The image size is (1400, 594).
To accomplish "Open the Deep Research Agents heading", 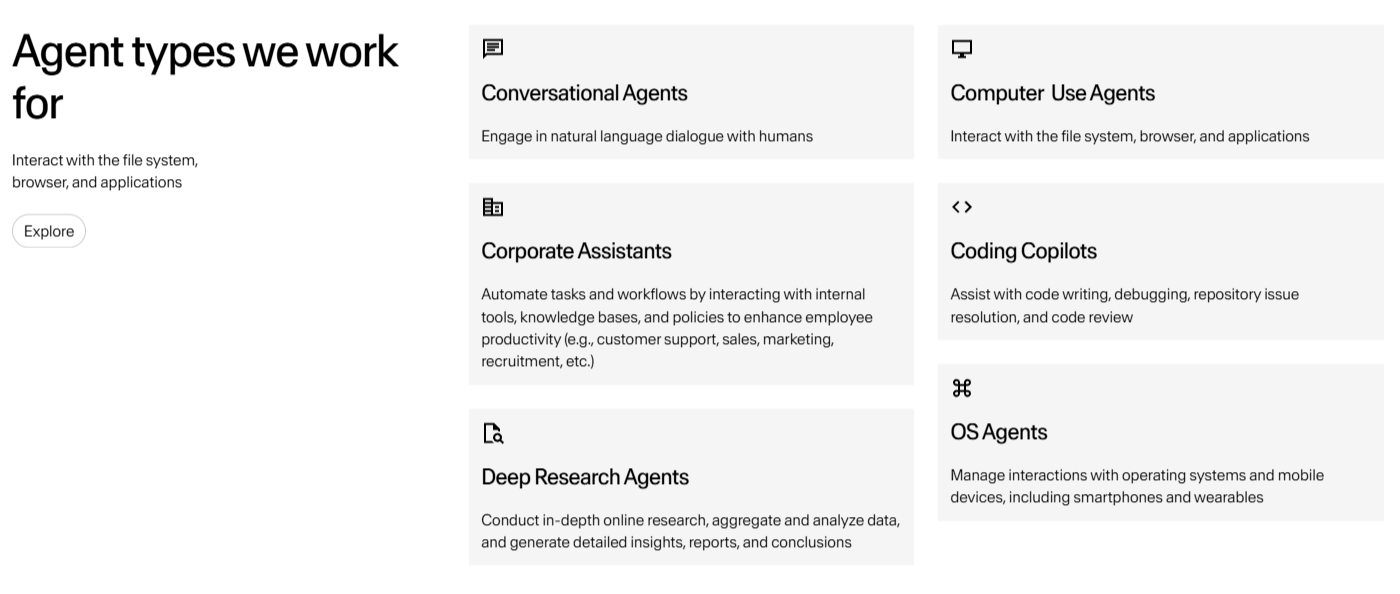I will point(585,477).
